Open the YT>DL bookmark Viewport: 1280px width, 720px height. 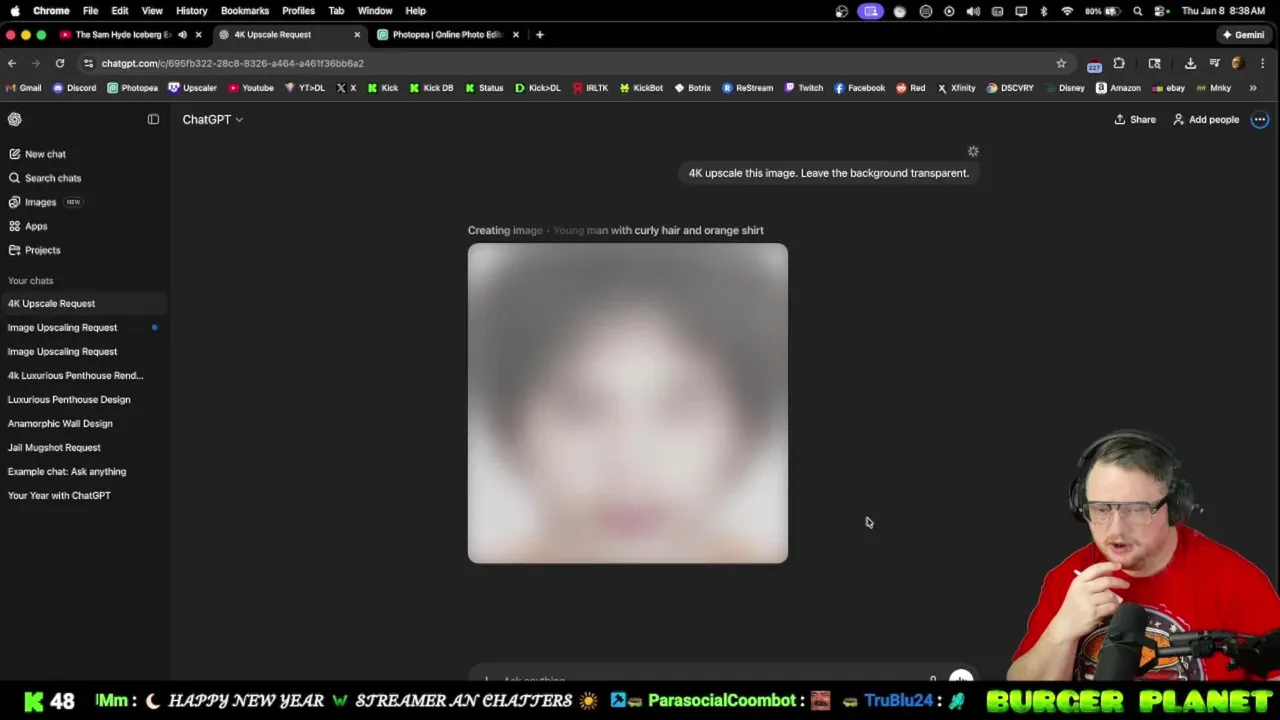coord(305,88)
